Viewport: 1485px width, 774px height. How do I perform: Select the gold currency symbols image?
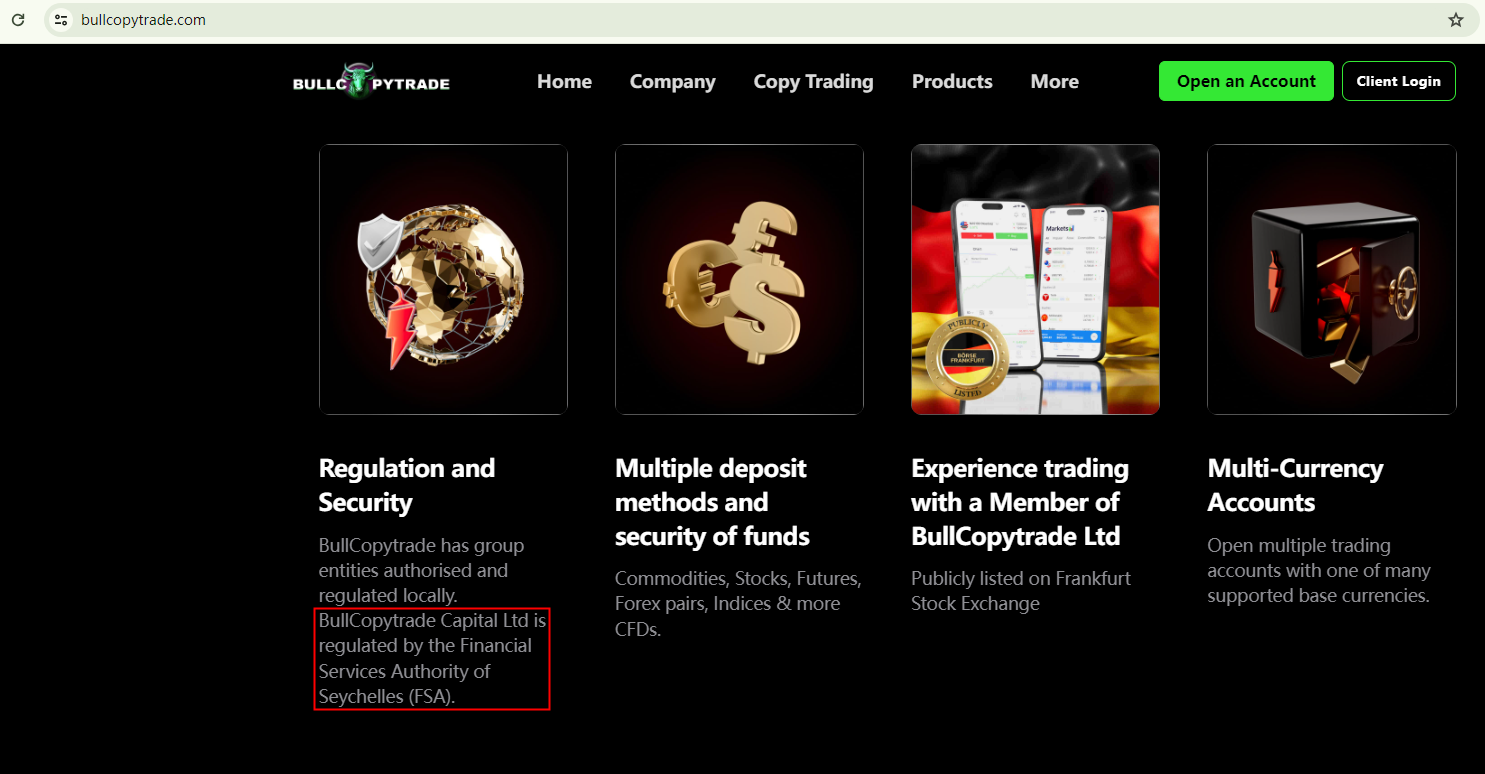739,279
